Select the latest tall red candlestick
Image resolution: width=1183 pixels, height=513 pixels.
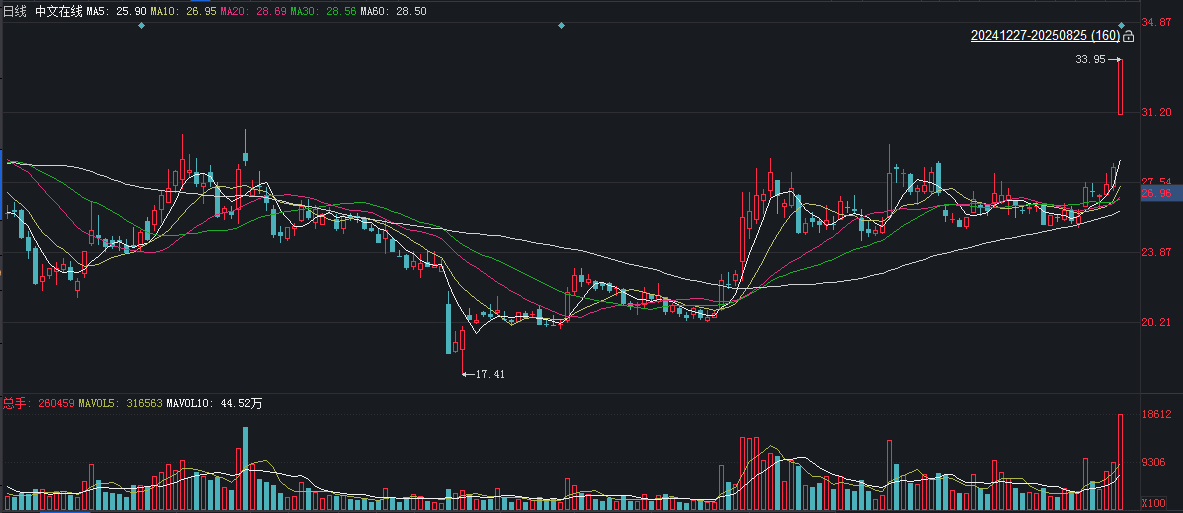click(x=1120, y=87)
